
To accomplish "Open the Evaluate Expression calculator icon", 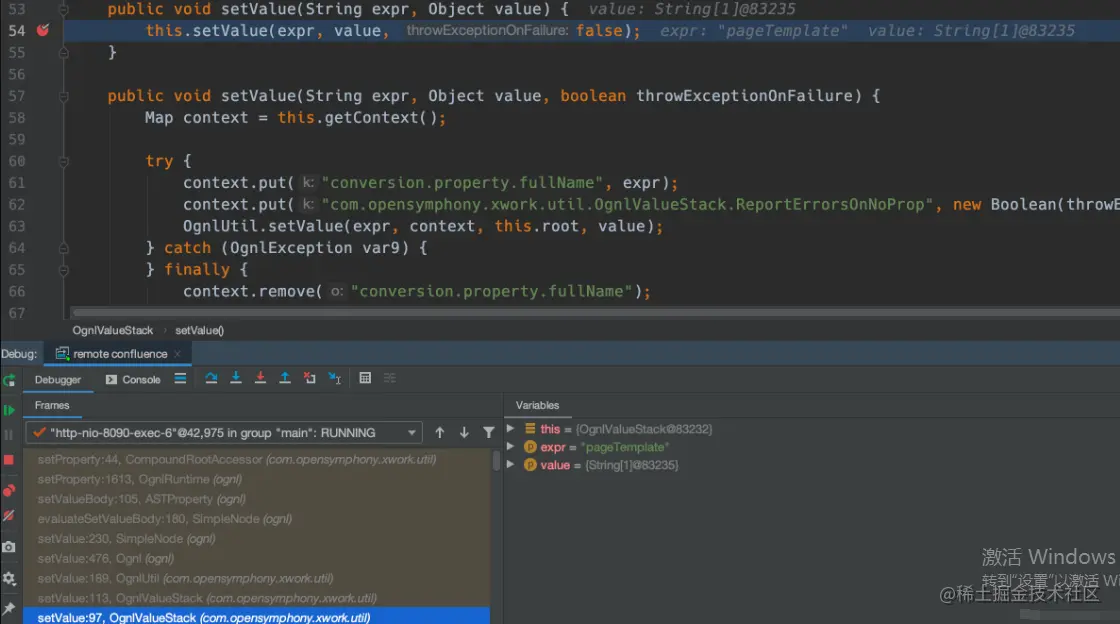I will (x=365, y=378).
